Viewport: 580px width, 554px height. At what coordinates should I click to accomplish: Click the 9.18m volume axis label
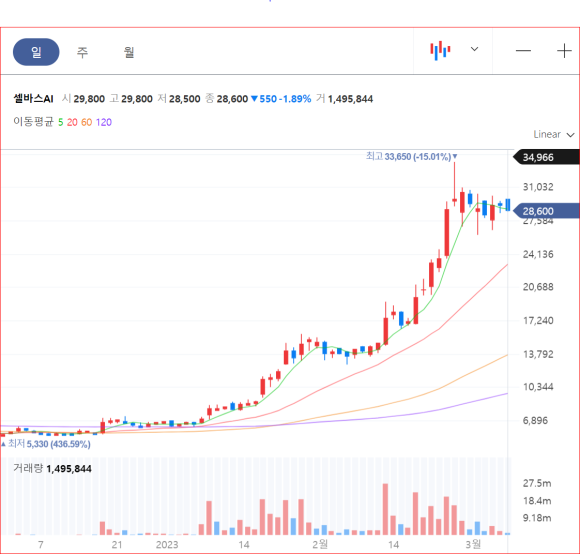537,518
